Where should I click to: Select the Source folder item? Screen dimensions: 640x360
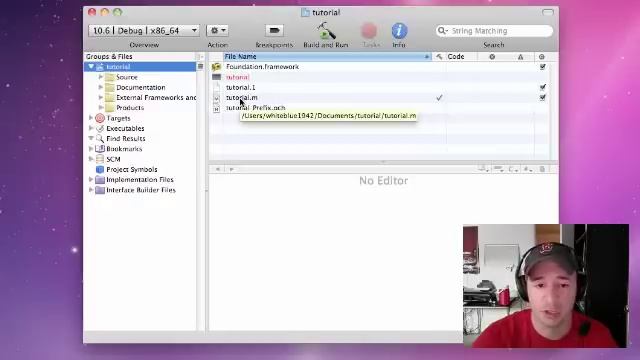point(127,77)
